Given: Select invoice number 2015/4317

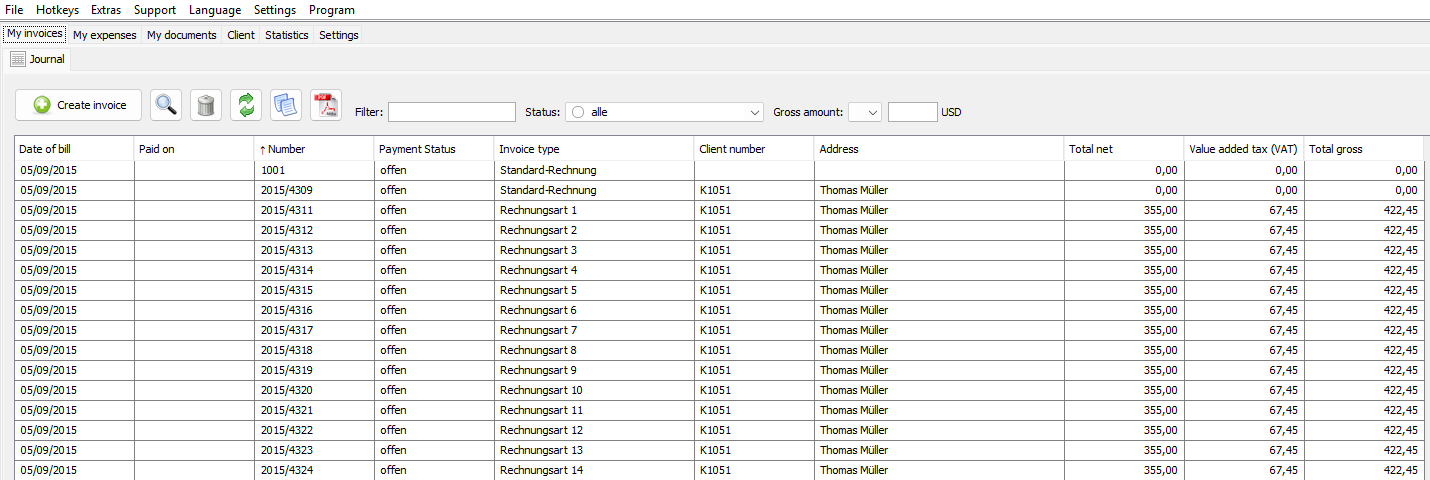Looking at the screenshot, I should point(314,330).
